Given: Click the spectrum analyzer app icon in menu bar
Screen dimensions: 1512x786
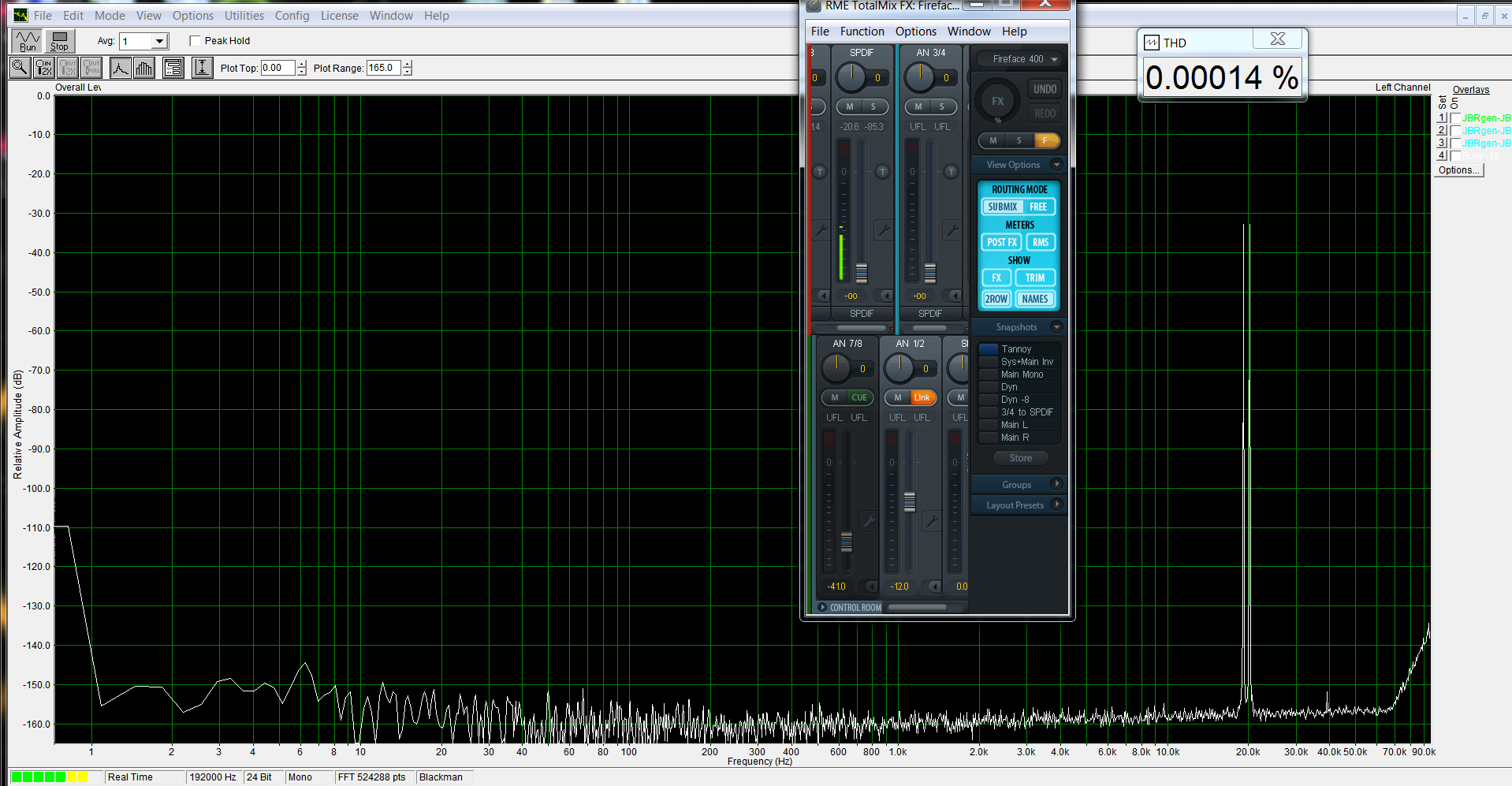Looking at the screenshot, I should click(x=20, y=16).
